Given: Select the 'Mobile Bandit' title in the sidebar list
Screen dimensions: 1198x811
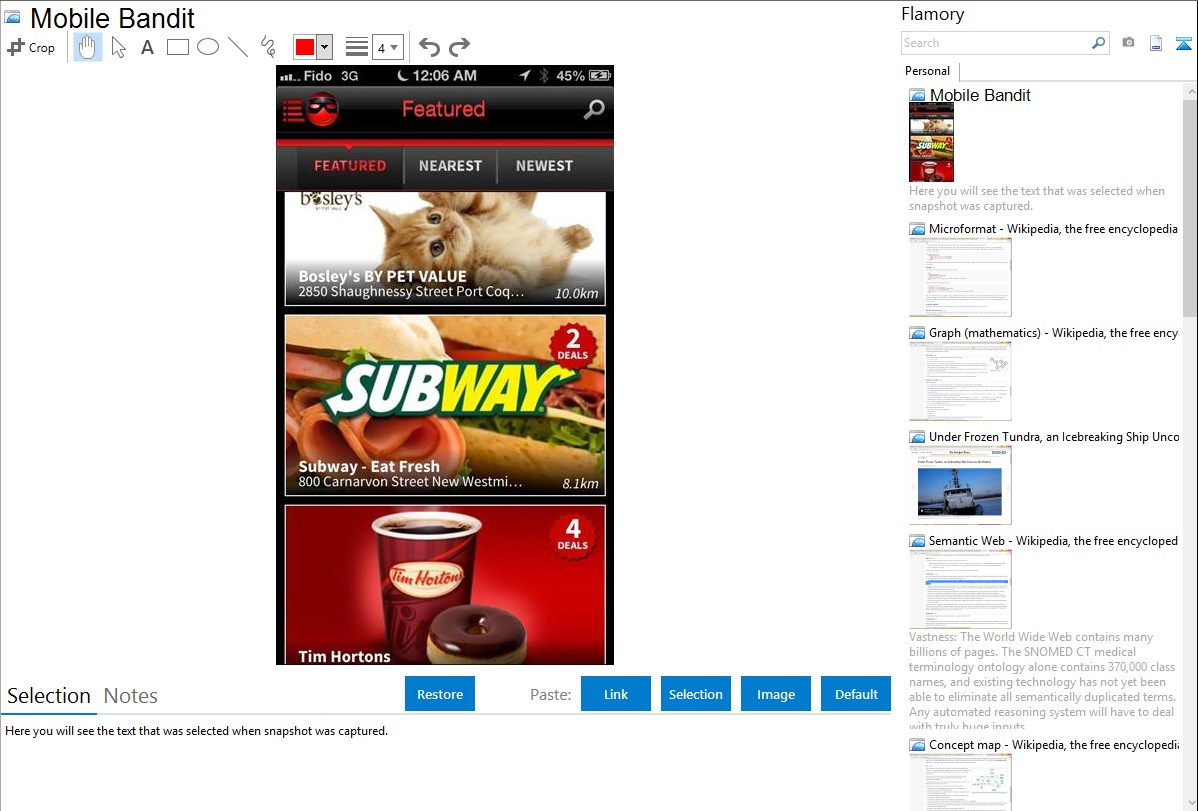Looking at the screenshot, I should click(x=980, y=96).
